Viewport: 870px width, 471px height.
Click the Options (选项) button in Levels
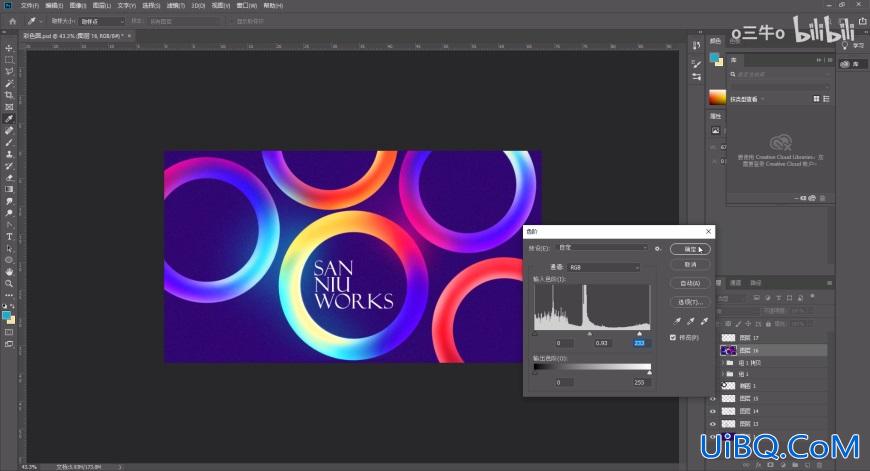[x=690, y=302]
